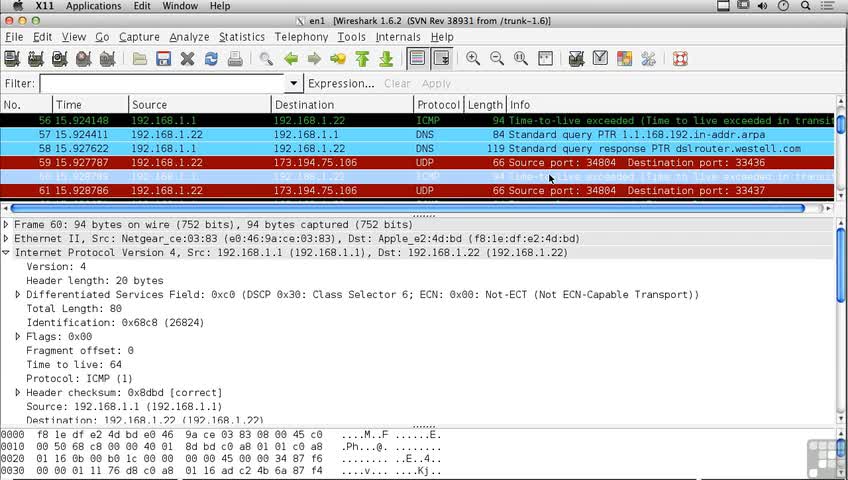
Task: Stop the running capture icon
Action: [x=83, y=58]
